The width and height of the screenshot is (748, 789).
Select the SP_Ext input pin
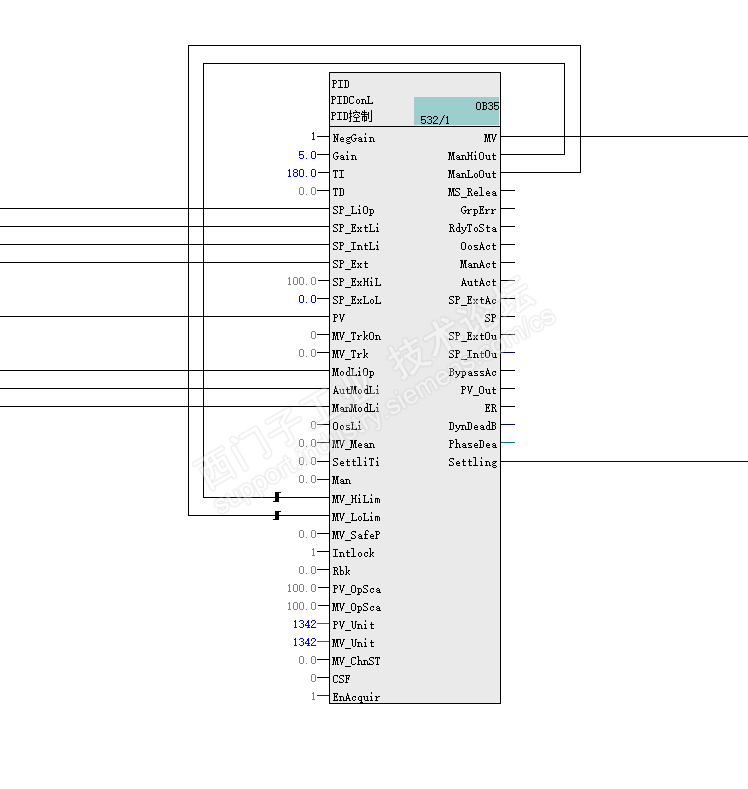pyautogui.click(x=350, y=264)
